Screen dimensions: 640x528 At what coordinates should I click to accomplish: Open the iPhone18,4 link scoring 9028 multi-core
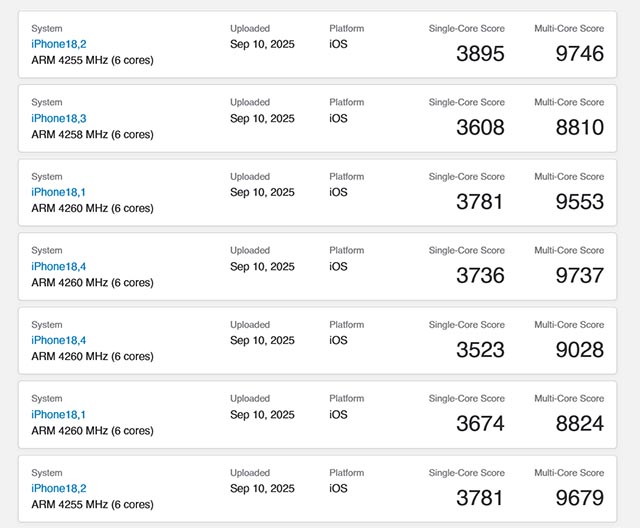[x=59, y=340]
